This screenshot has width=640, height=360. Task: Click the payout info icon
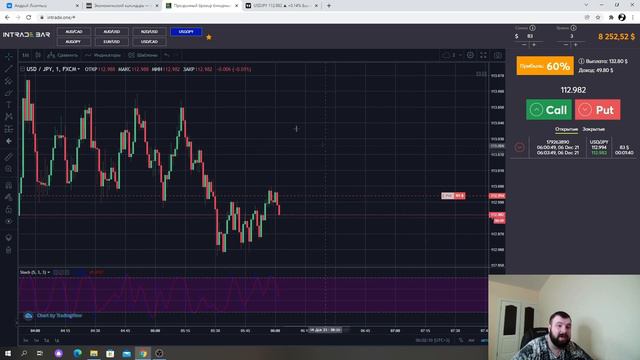(581, 61)
